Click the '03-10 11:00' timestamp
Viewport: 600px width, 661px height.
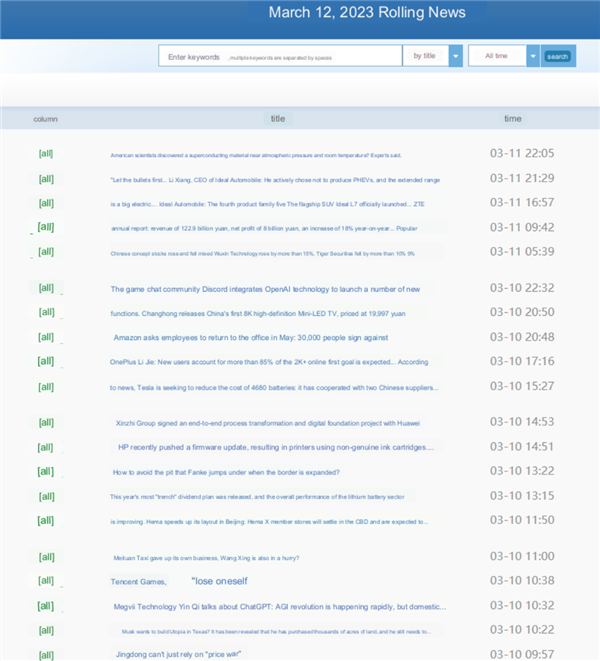tap(522, 556)
